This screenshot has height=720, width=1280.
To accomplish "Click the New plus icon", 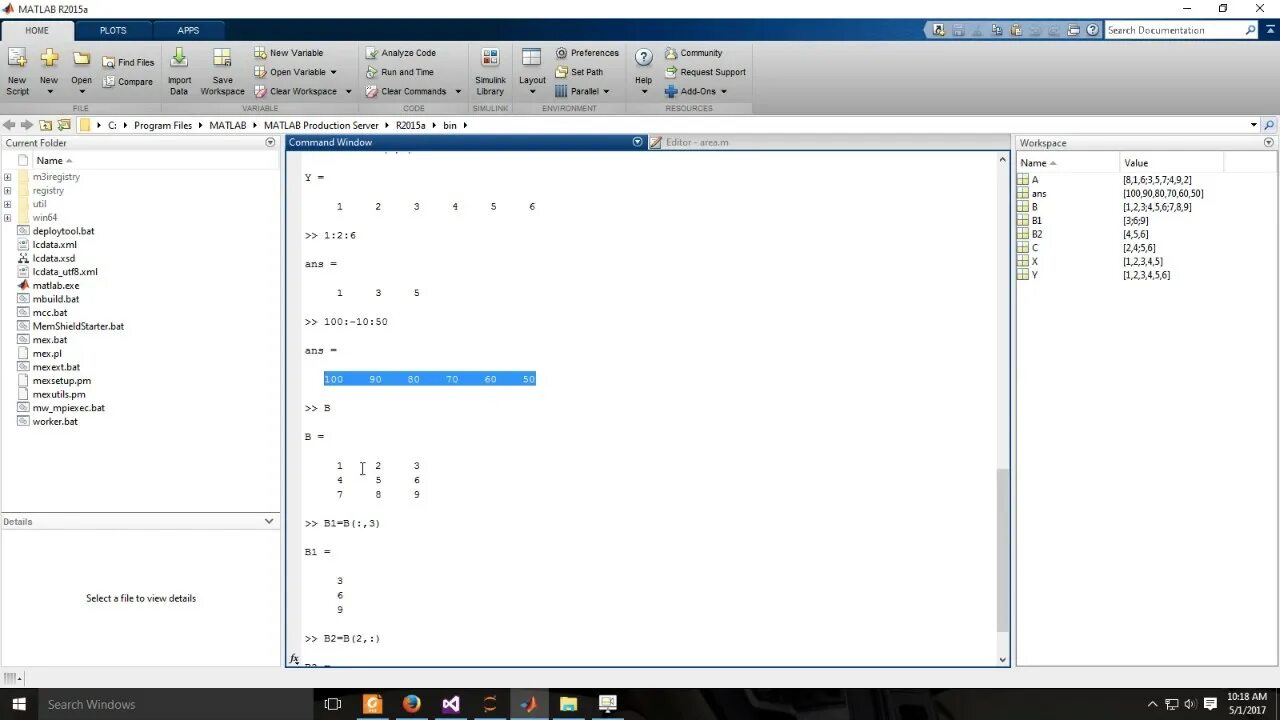I will pyautogui.click(x=49, y=59).
